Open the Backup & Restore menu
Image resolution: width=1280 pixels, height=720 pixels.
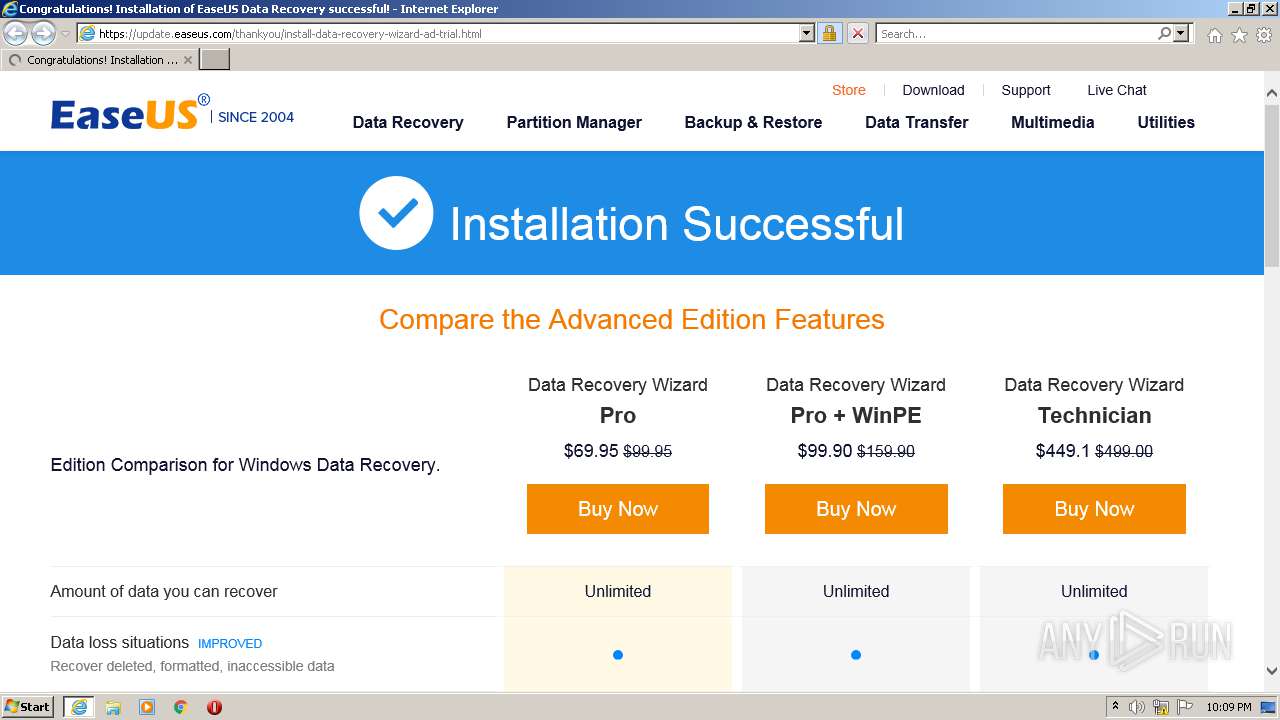753,122
